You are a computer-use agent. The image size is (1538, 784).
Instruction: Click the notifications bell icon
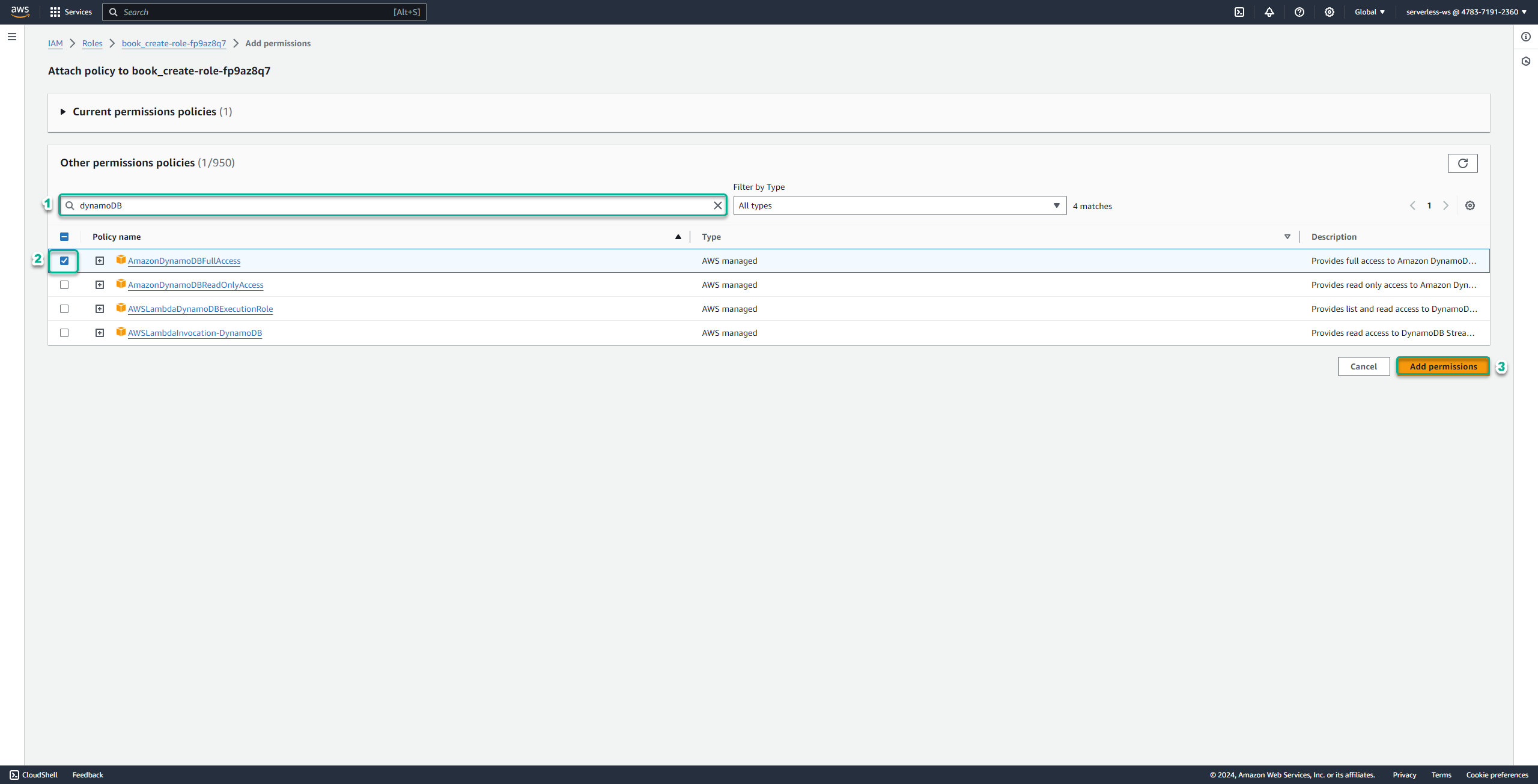pos(1269,12)
